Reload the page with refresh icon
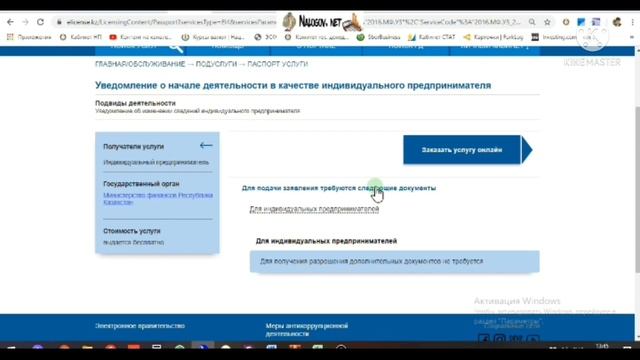This screenshot has height=360, width=640. tap(40, 22)
